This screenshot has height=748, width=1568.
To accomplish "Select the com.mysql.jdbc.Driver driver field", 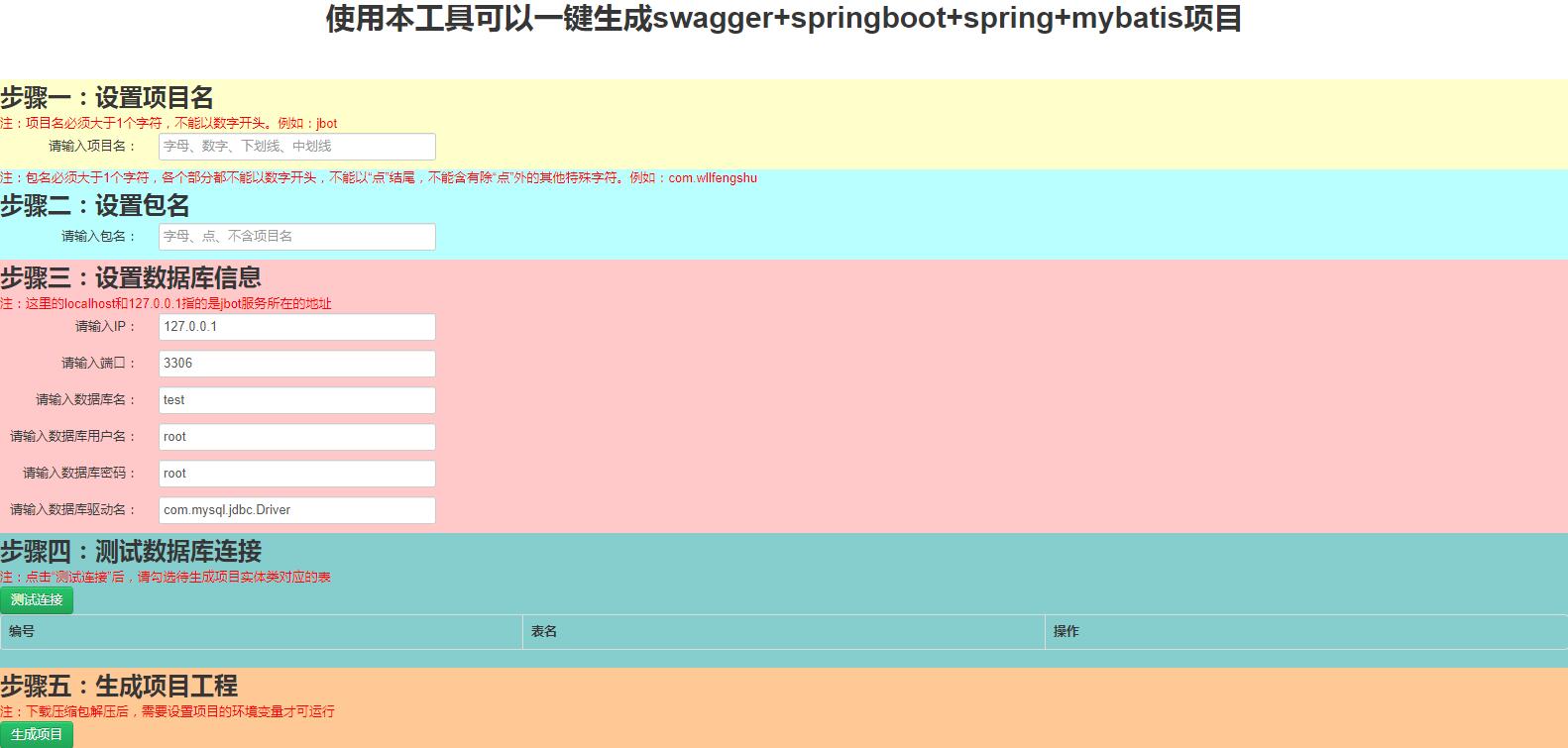I will click(296, 510).
